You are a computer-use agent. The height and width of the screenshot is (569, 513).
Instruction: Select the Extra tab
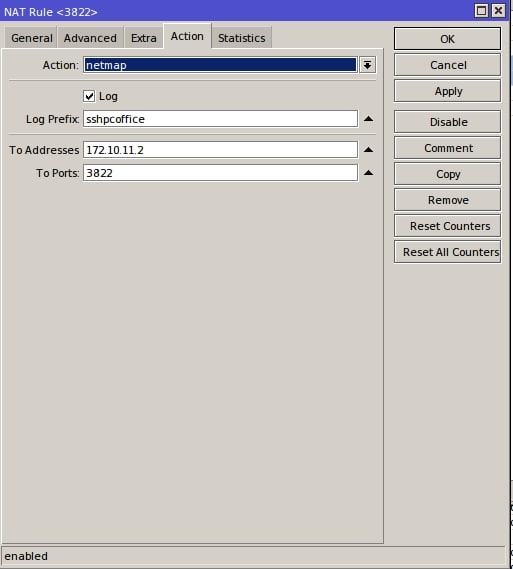[144, 38]
